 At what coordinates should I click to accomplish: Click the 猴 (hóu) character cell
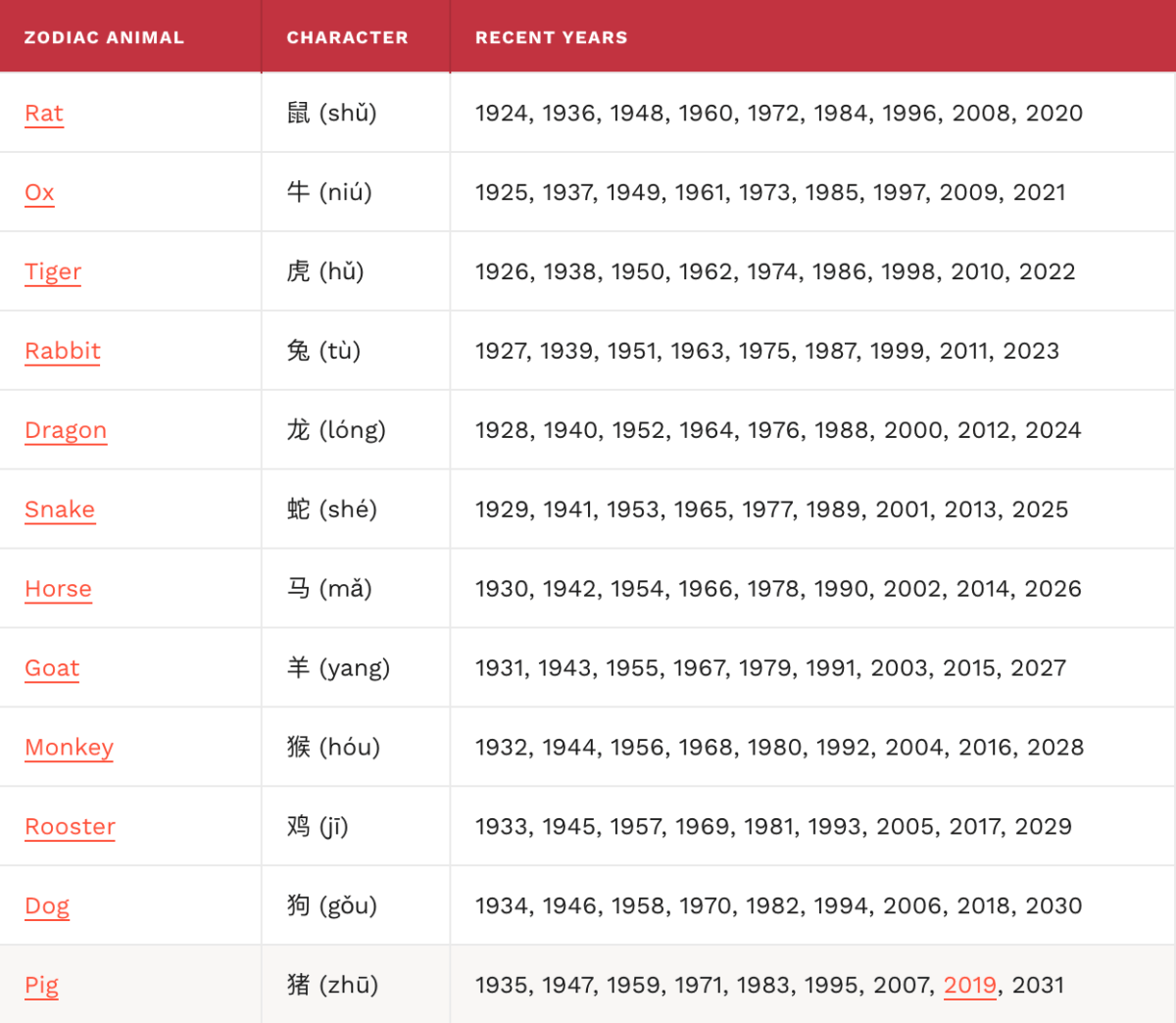(x=333, y=748)
